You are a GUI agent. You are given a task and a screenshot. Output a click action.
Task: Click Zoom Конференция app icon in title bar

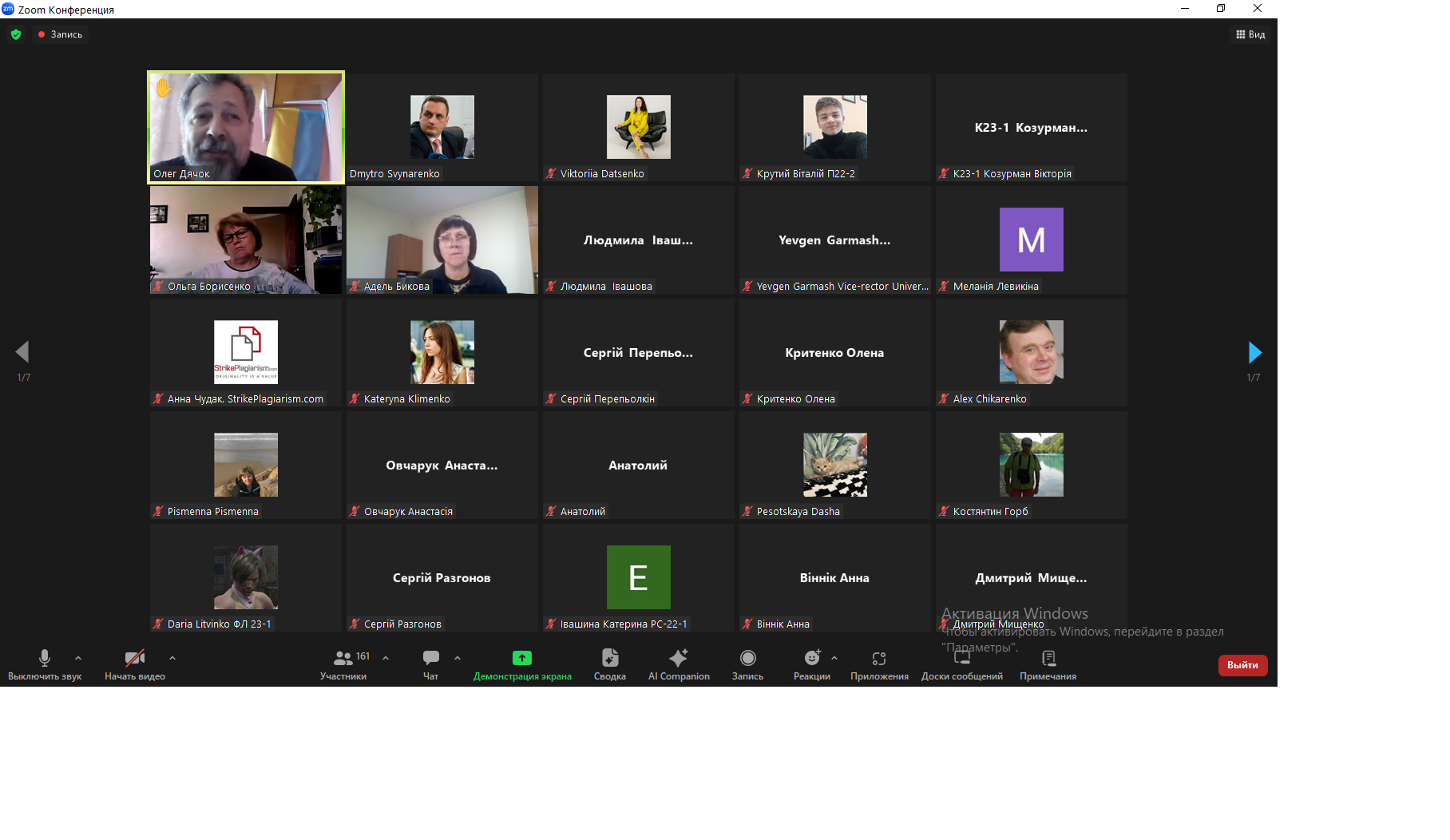point(8,9)
